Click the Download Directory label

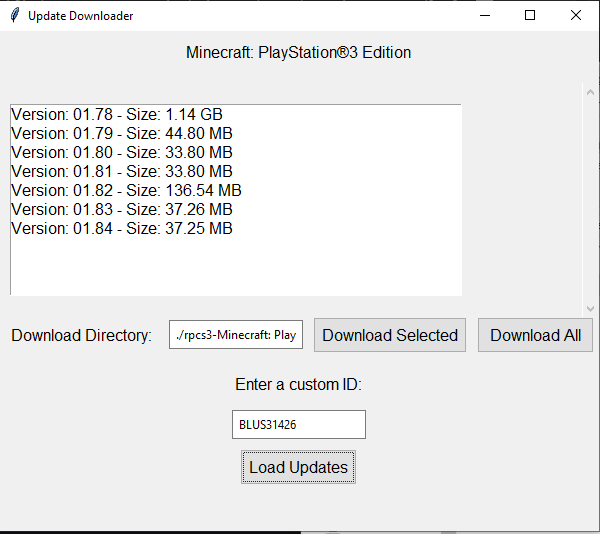pos(82,335)
